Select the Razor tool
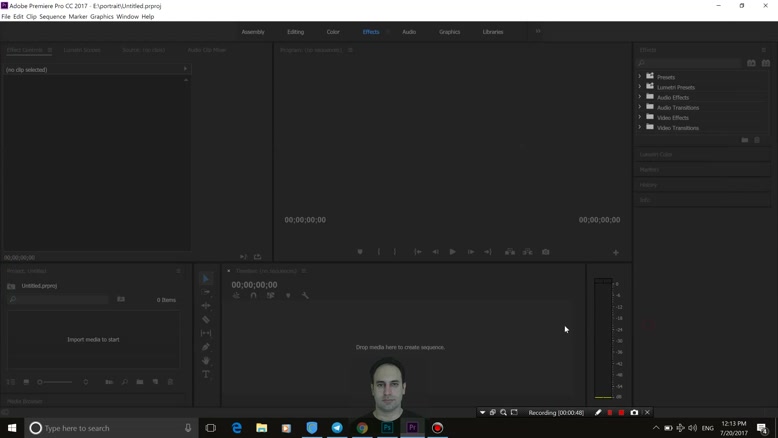Screen dimensions: 778x438 pyautogui.click(x=206, y=320)
